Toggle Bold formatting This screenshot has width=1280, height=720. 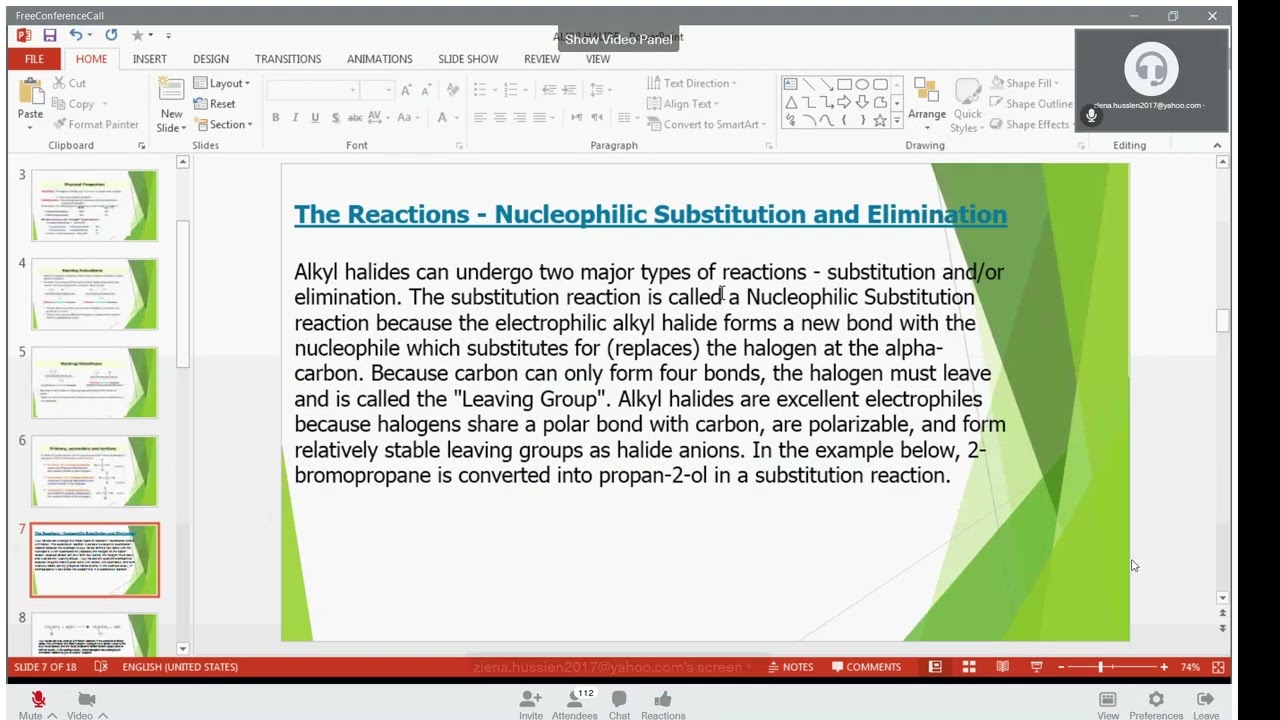275,118
